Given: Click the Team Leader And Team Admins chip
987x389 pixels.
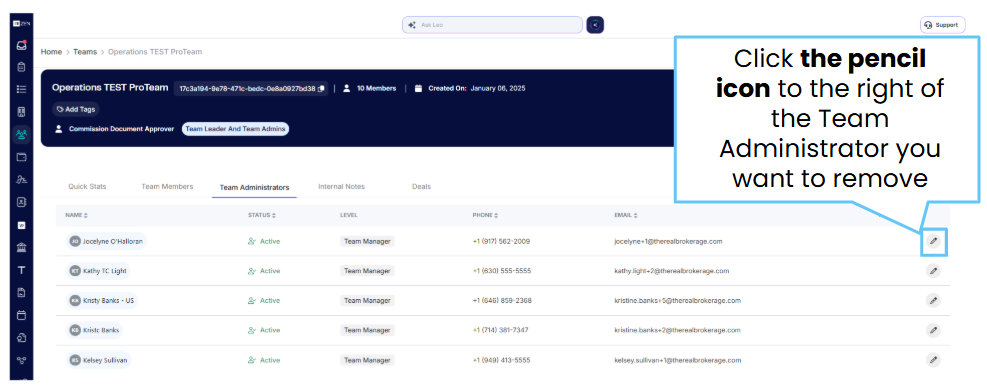Looking at the screenshot, I should (235, 129).
